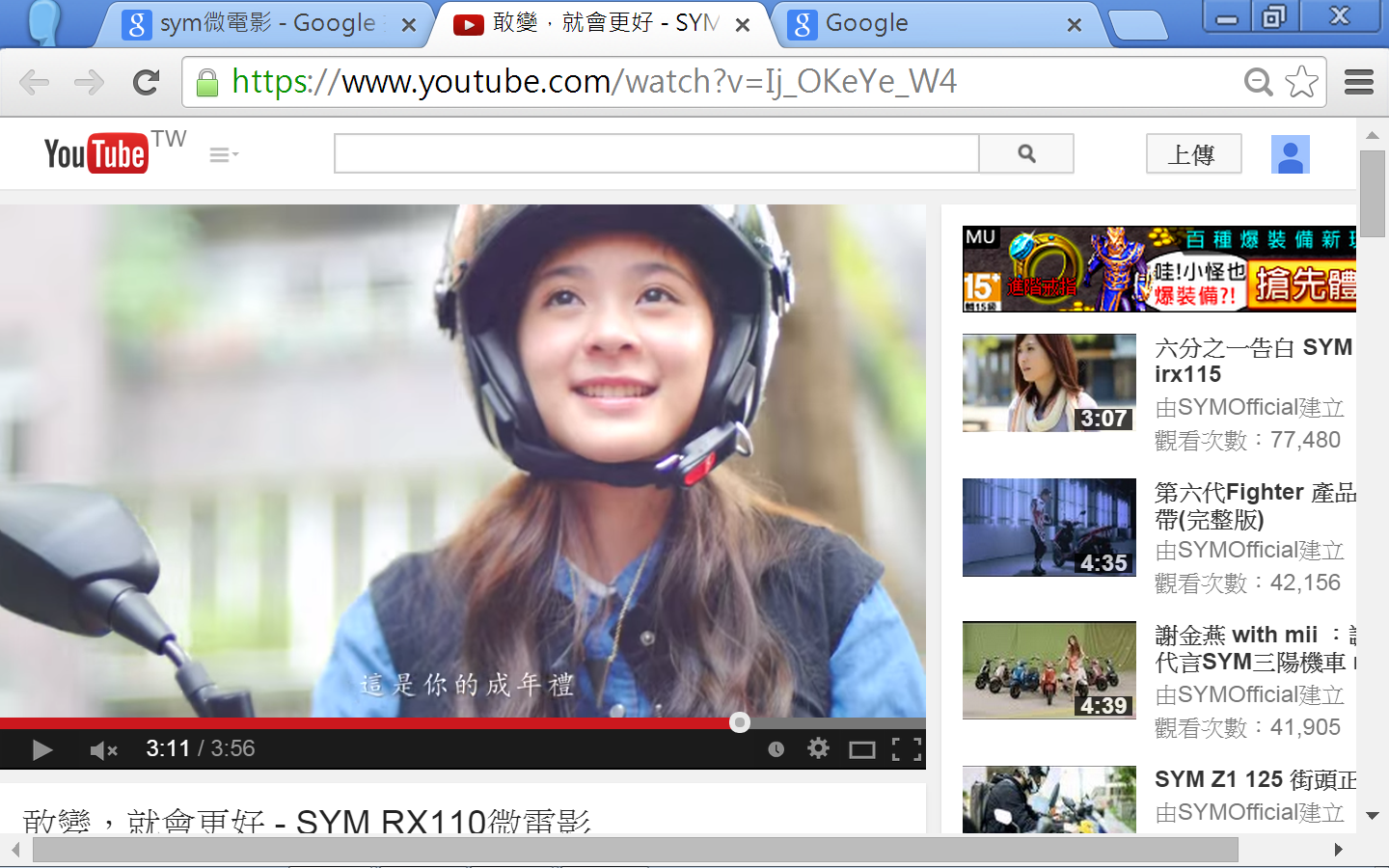Click the horizontal scrollbar left arrow
This screenshot has width=1389, height=868.
(15, 850)
